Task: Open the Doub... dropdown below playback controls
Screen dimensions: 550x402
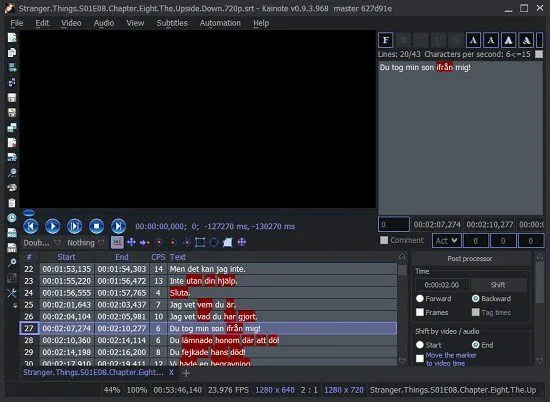Action: point(42,242)
